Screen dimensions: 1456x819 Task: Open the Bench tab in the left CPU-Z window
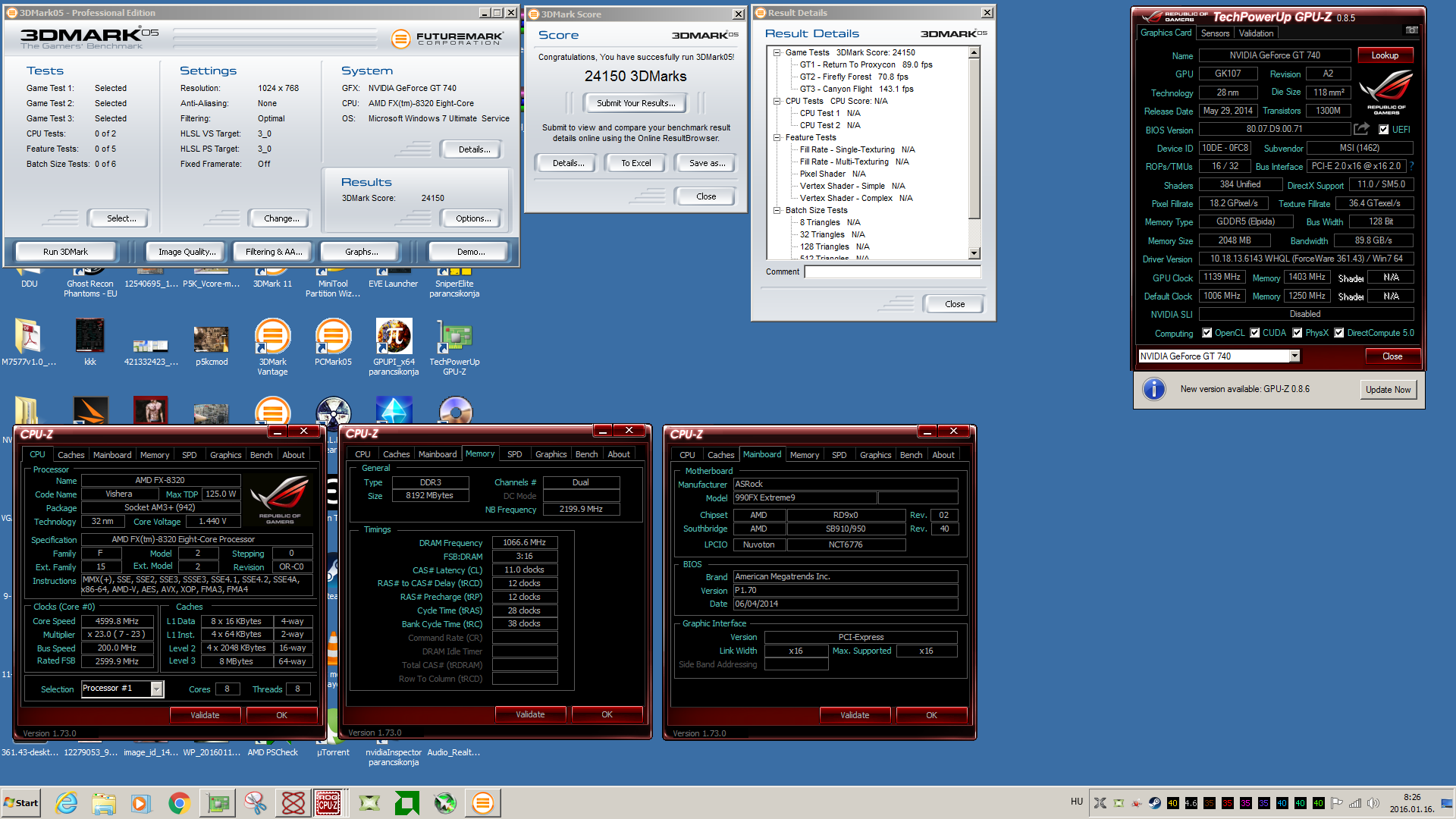(x=261, y=455)
